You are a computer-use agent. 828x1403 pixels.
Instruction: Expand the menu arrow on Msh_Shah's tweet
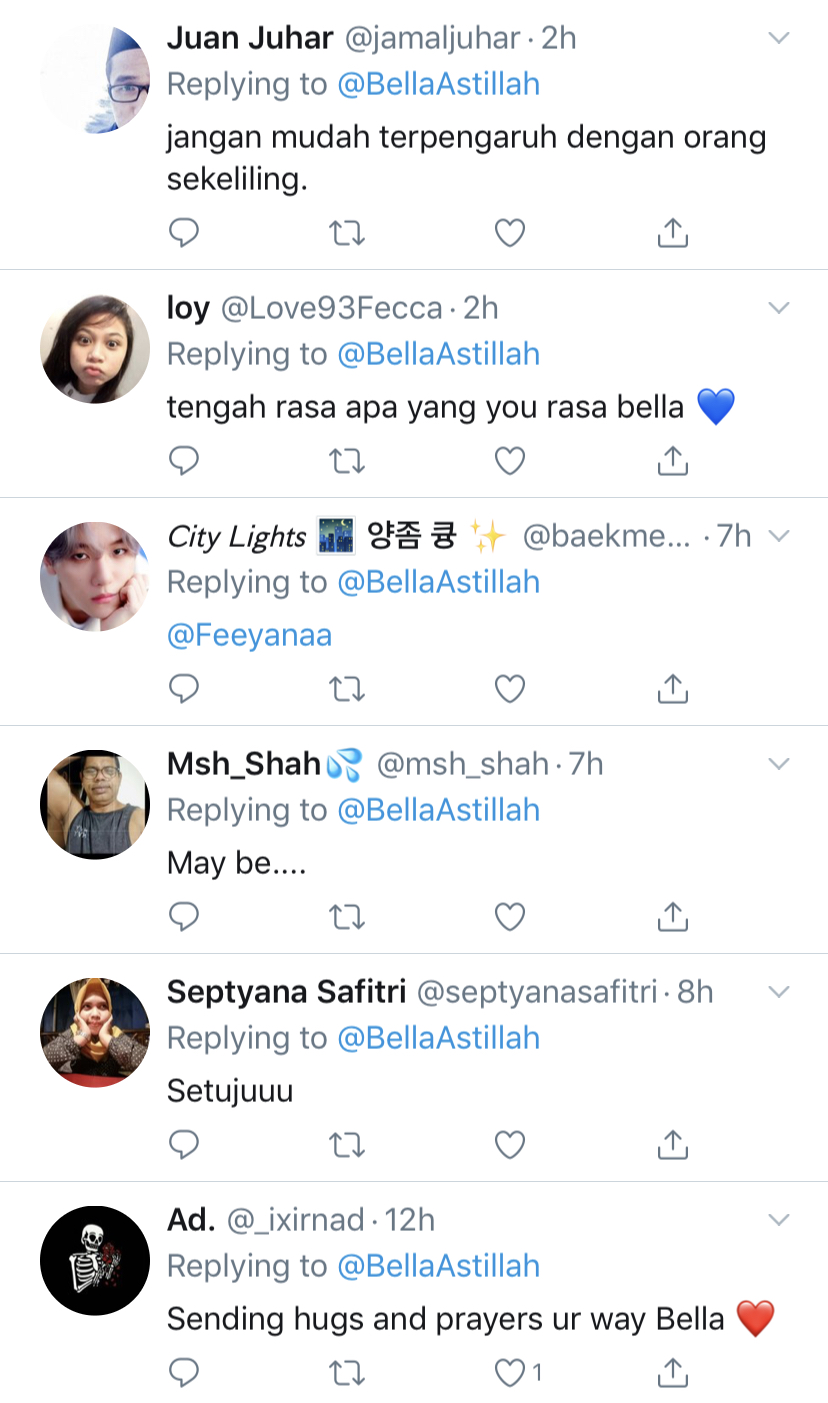click(x=778, y=765)
